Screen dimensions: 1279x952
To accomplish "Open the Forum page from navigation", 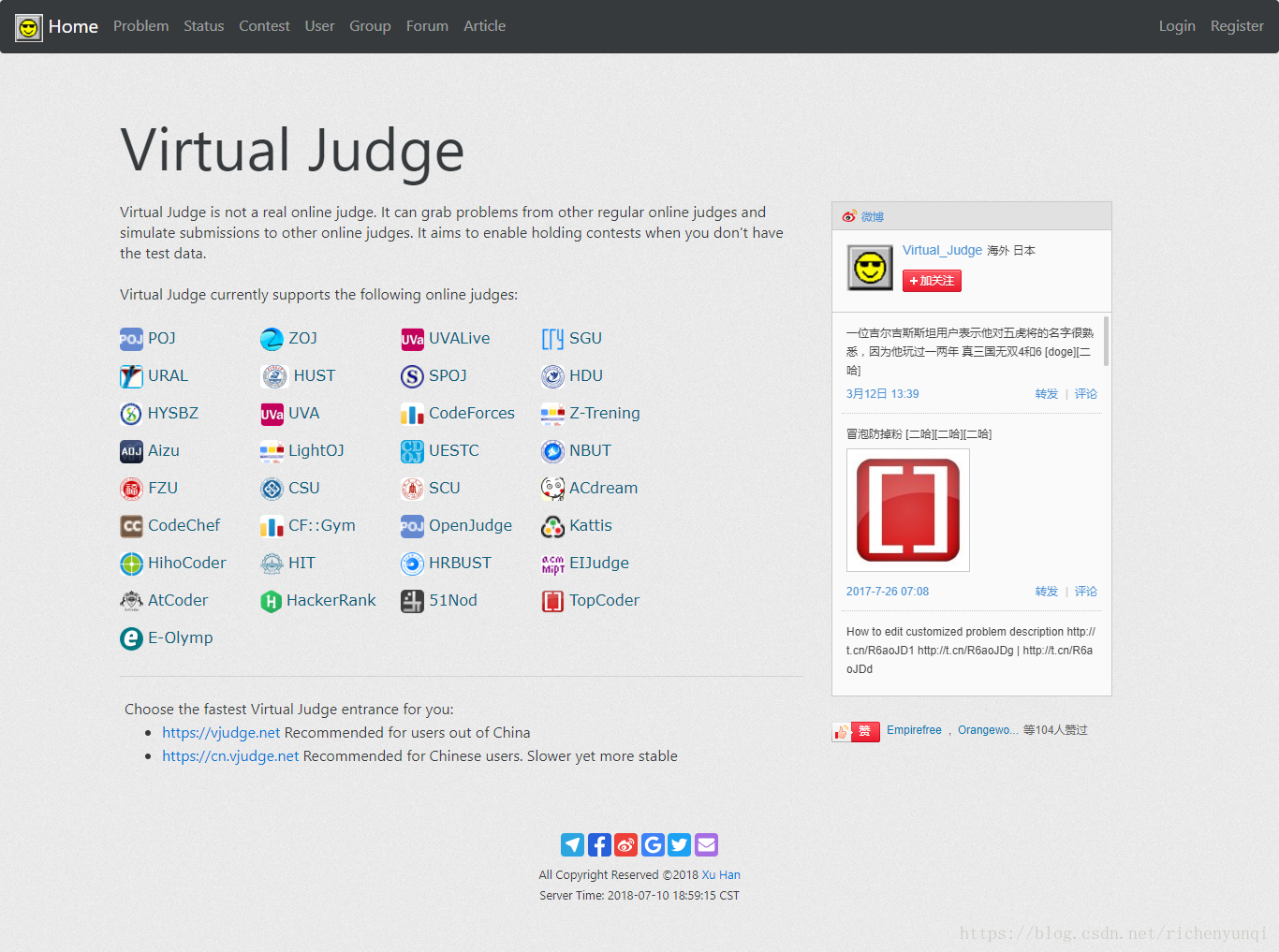I will (x=427, y=26).
